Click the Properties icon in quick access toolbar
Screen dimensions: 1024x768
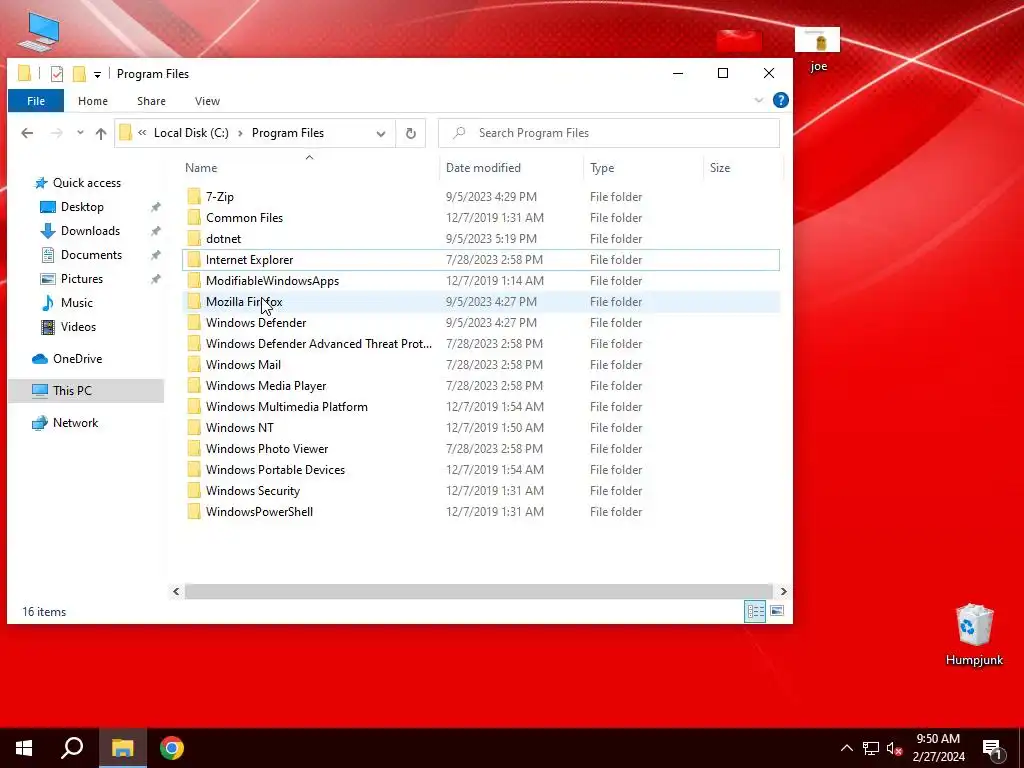pos(57,74)
